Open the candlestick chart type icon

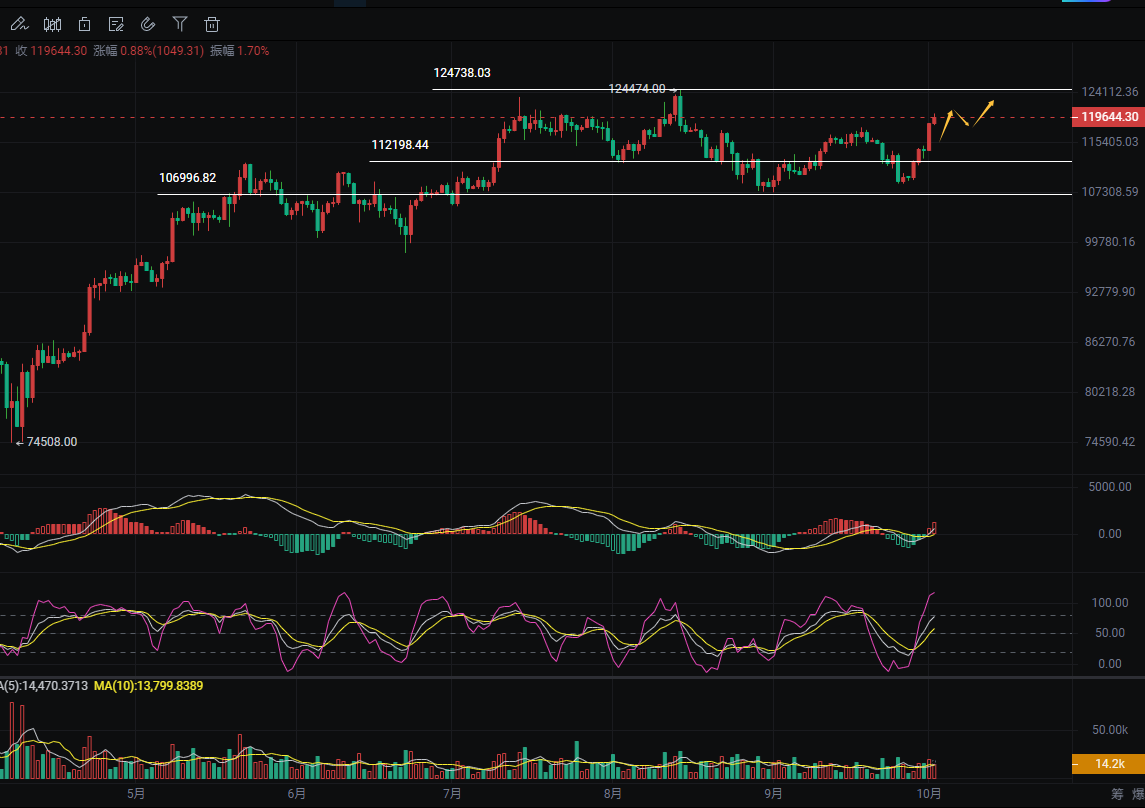pyautogui.click(x=52, y=24)
